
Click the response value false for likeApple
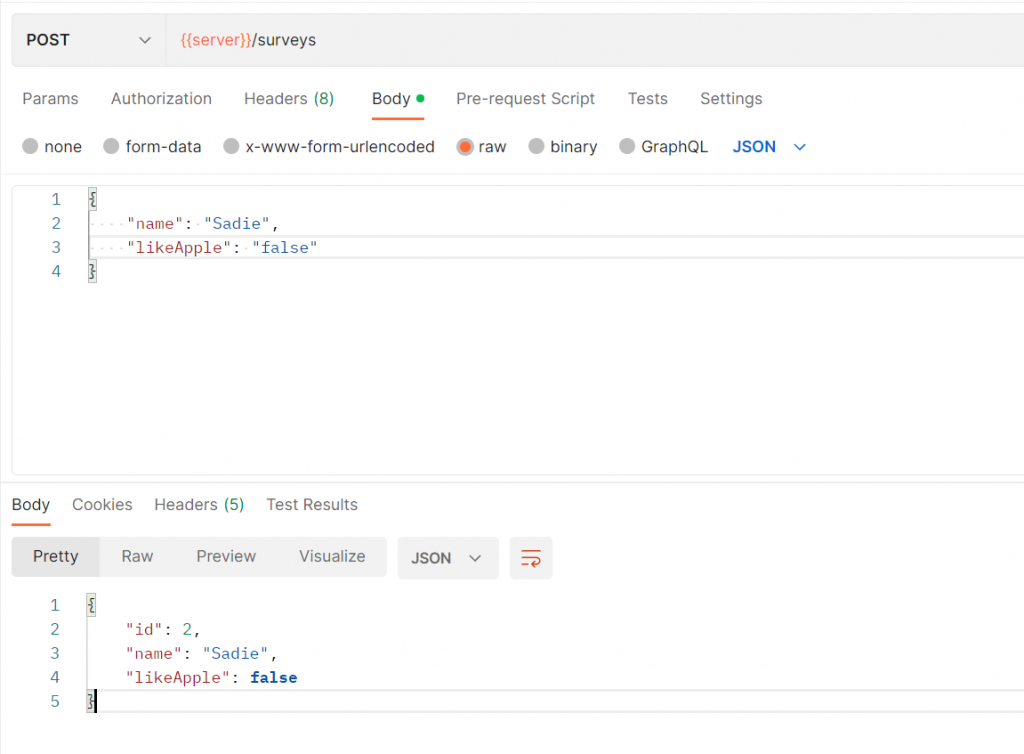(274, 678)
